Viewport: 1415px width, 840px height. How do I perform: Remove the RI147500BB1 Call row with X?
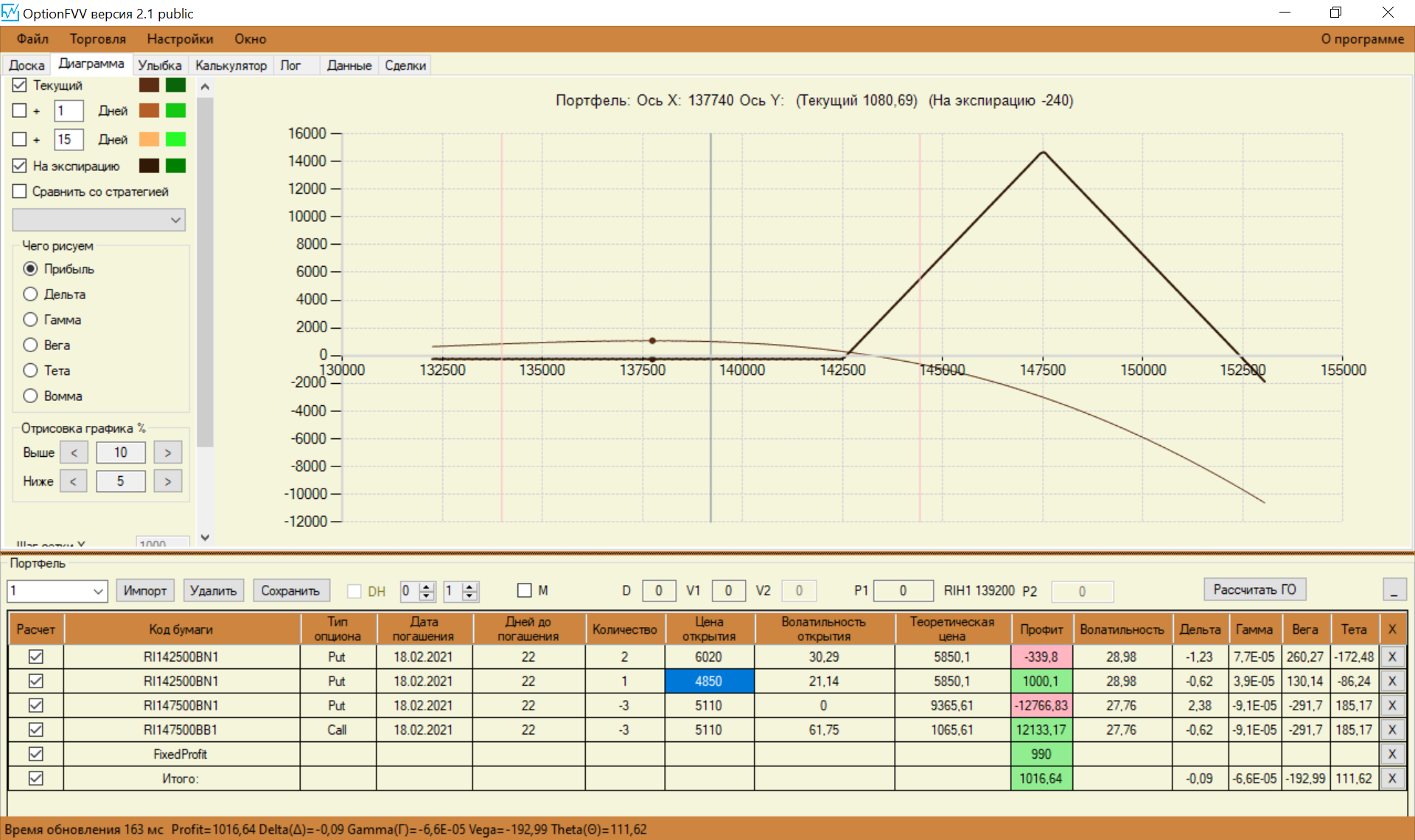click(1391, 729)
